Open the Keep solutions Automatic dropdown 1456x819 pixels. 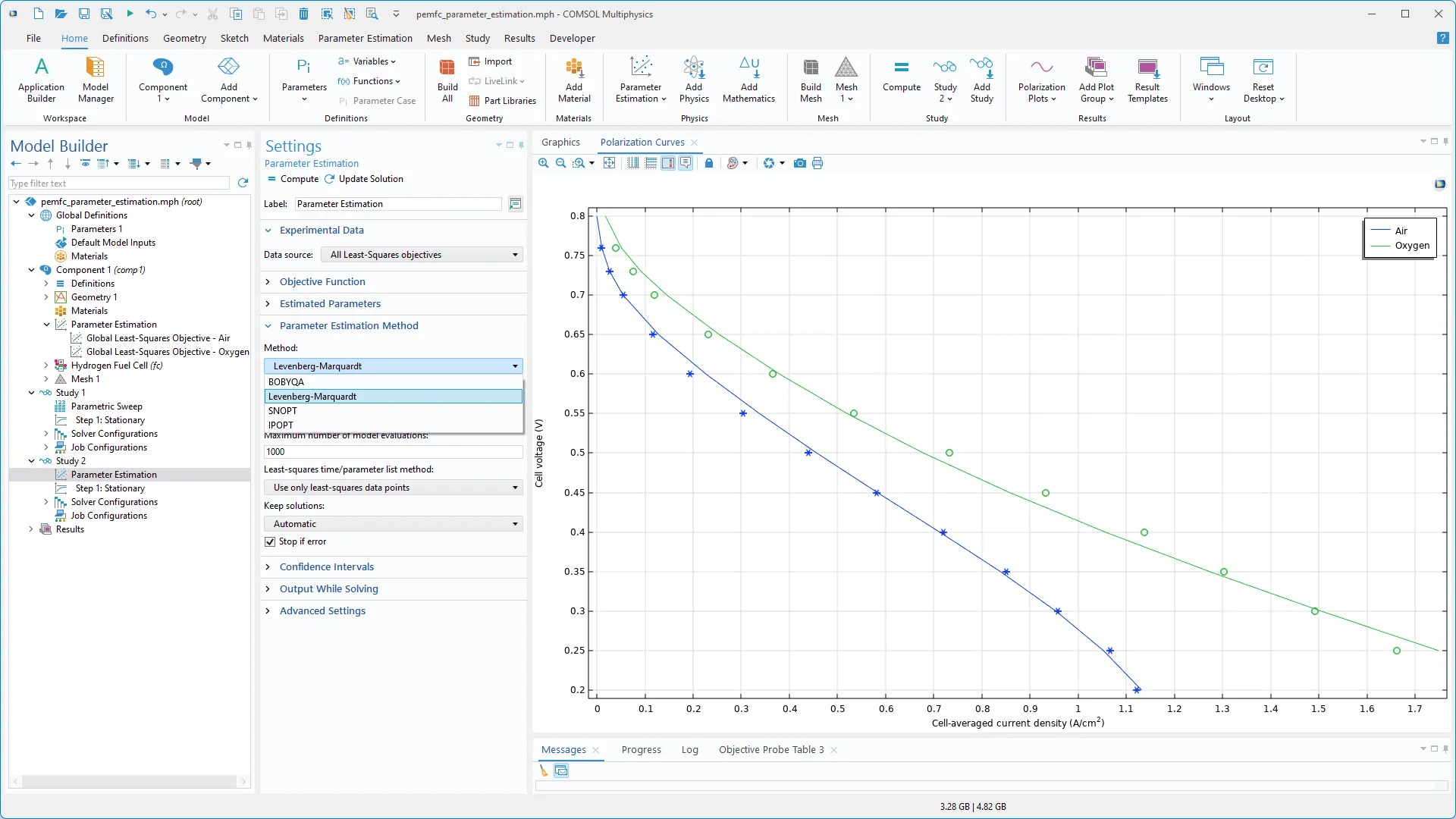(393, 524)
